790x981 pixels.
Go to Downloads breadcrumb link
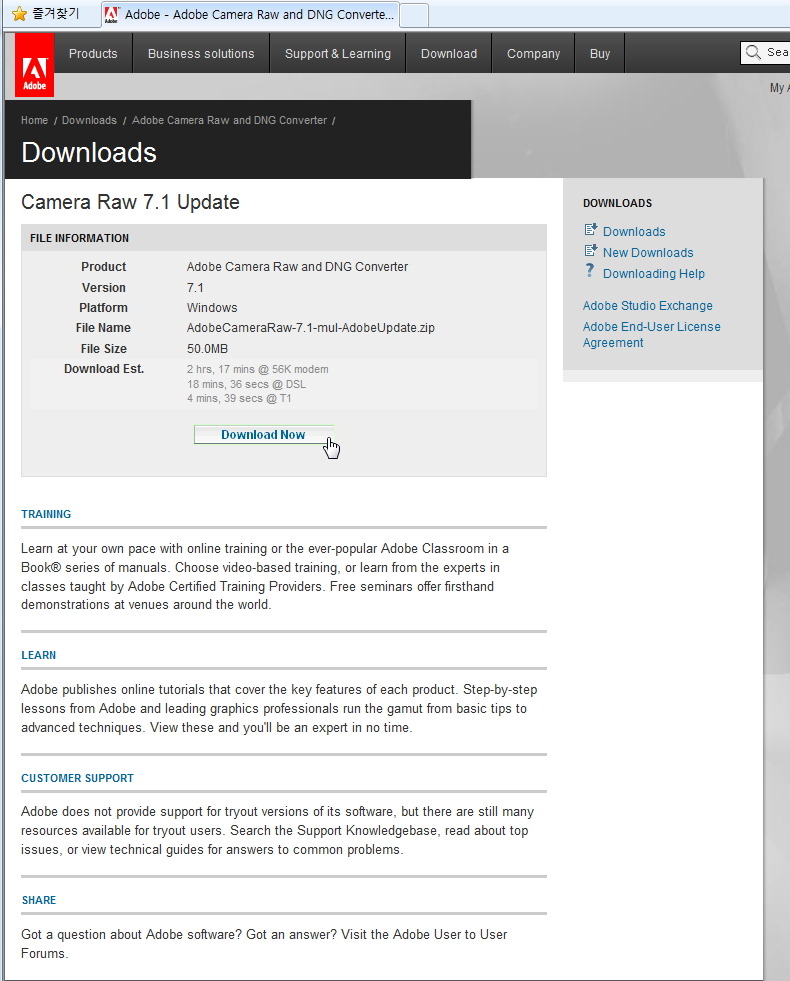coord(89,120)
